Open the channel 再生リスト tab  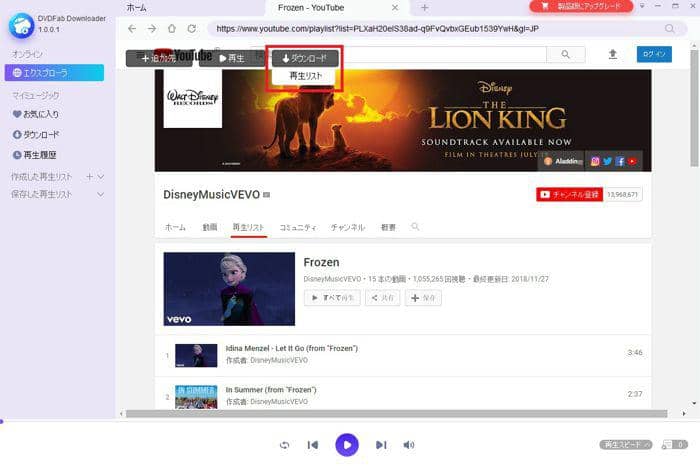(x=248, y=227)
